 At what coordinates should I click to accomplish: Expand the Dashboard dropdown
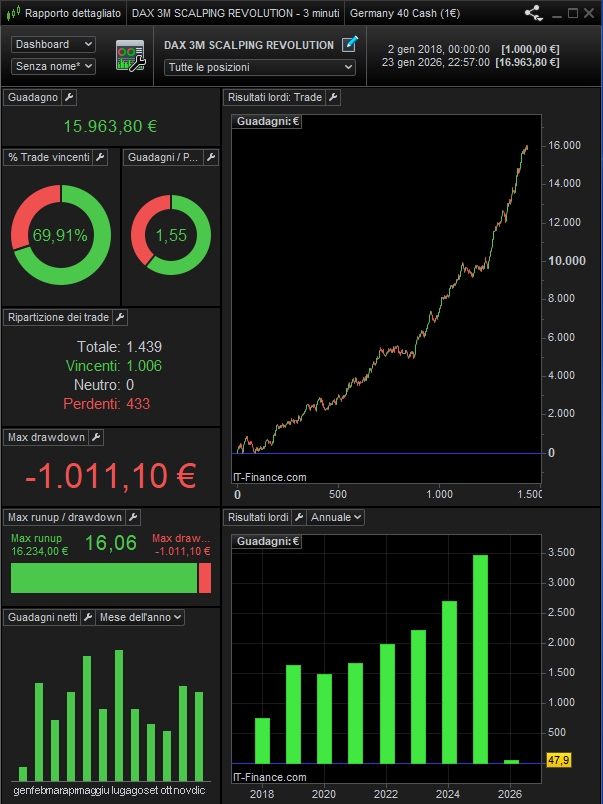tap(54, 45)
